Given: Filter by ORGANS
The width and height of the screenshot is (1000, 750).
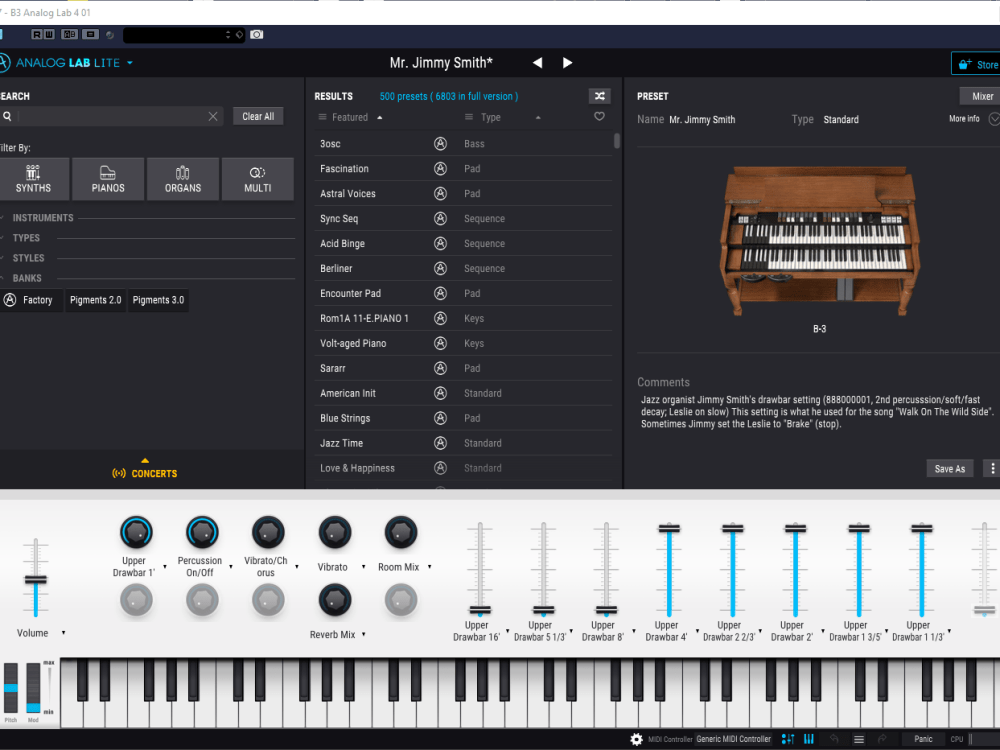Looking at the screenshot, I should [182, 179].
